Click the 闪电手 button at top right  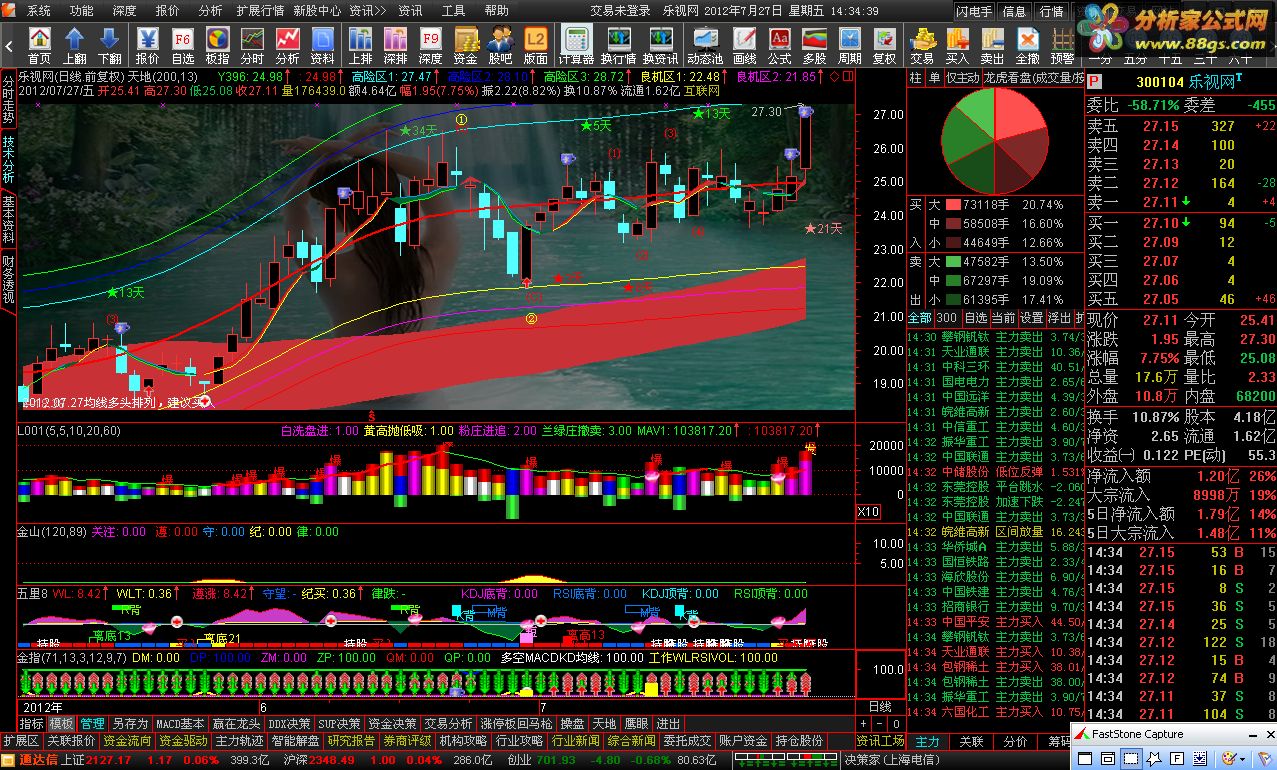[x=974, y=11]
